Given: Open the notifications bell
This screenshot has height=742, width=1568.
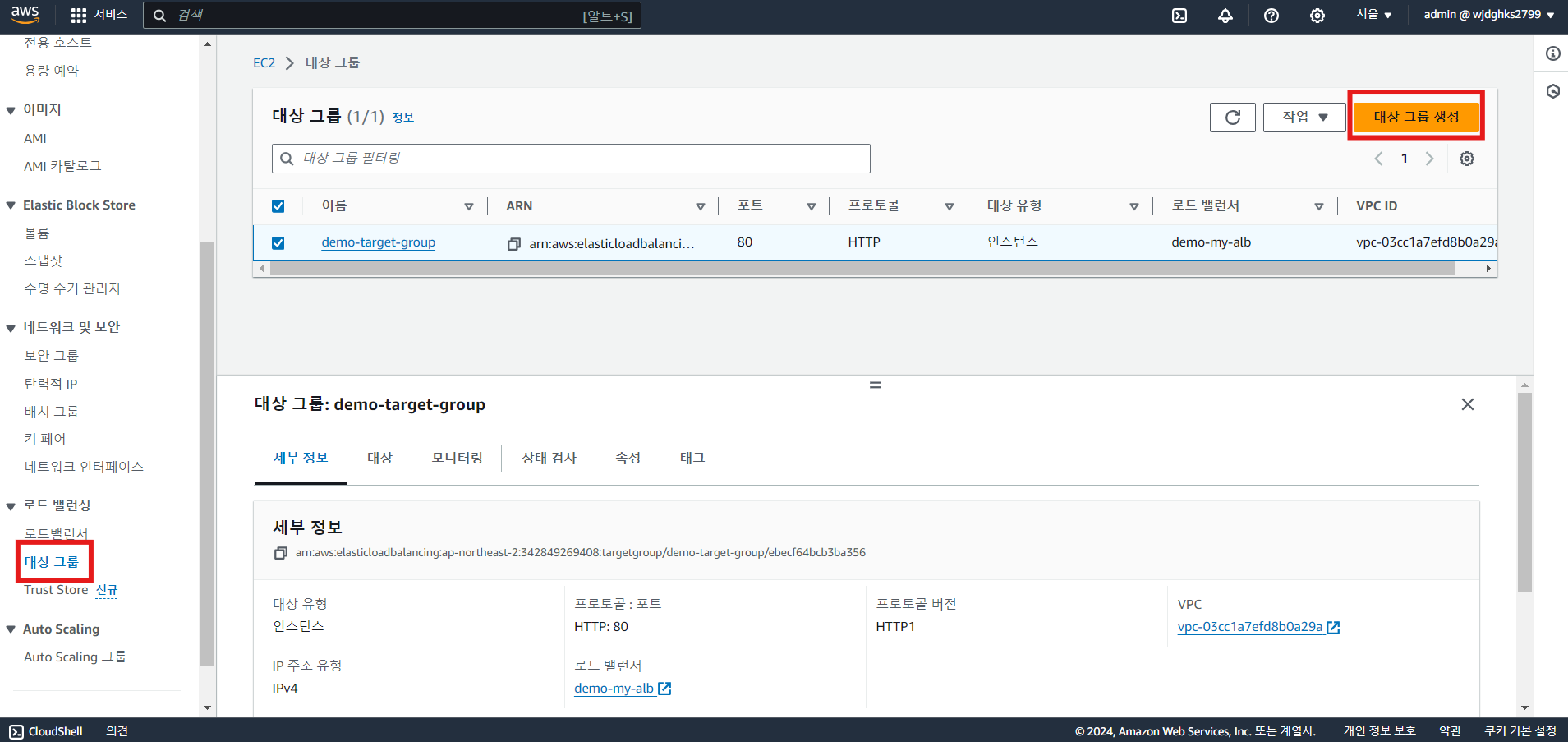Looking at the screenshot, I should [1225, 15].
